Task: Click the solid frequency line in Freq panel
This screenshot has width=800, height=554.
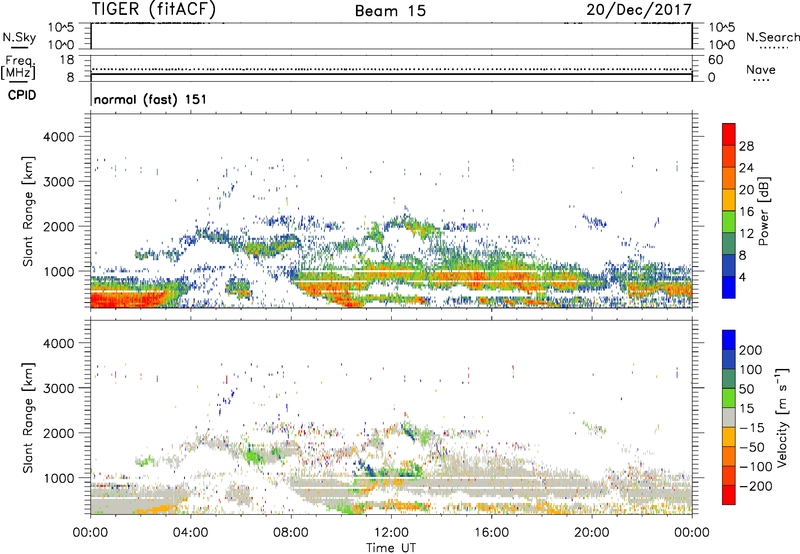Action: click(391, 74)
